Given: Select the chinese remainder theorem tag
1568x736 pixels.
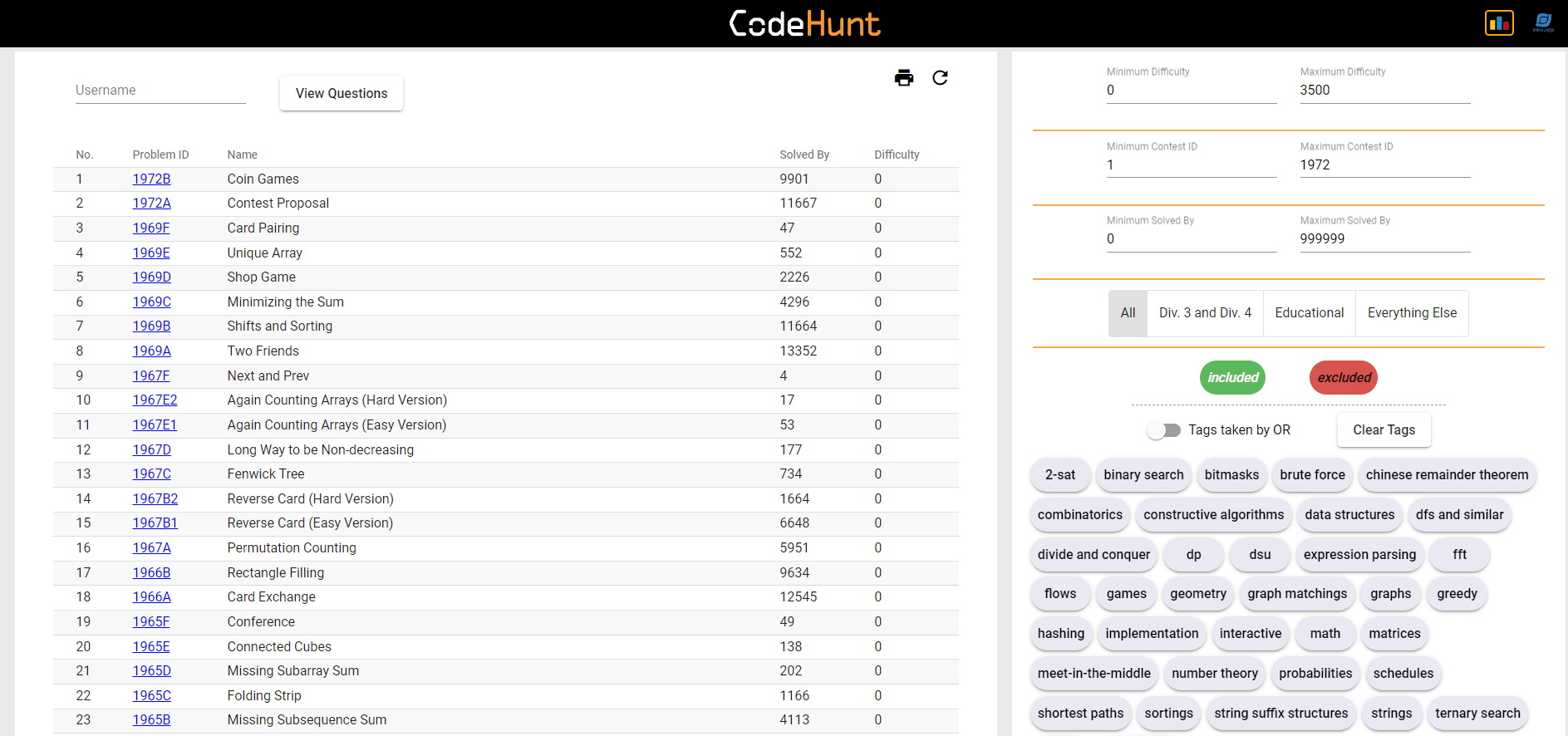Looking at the screenshot, I should tap(1447, 475).
